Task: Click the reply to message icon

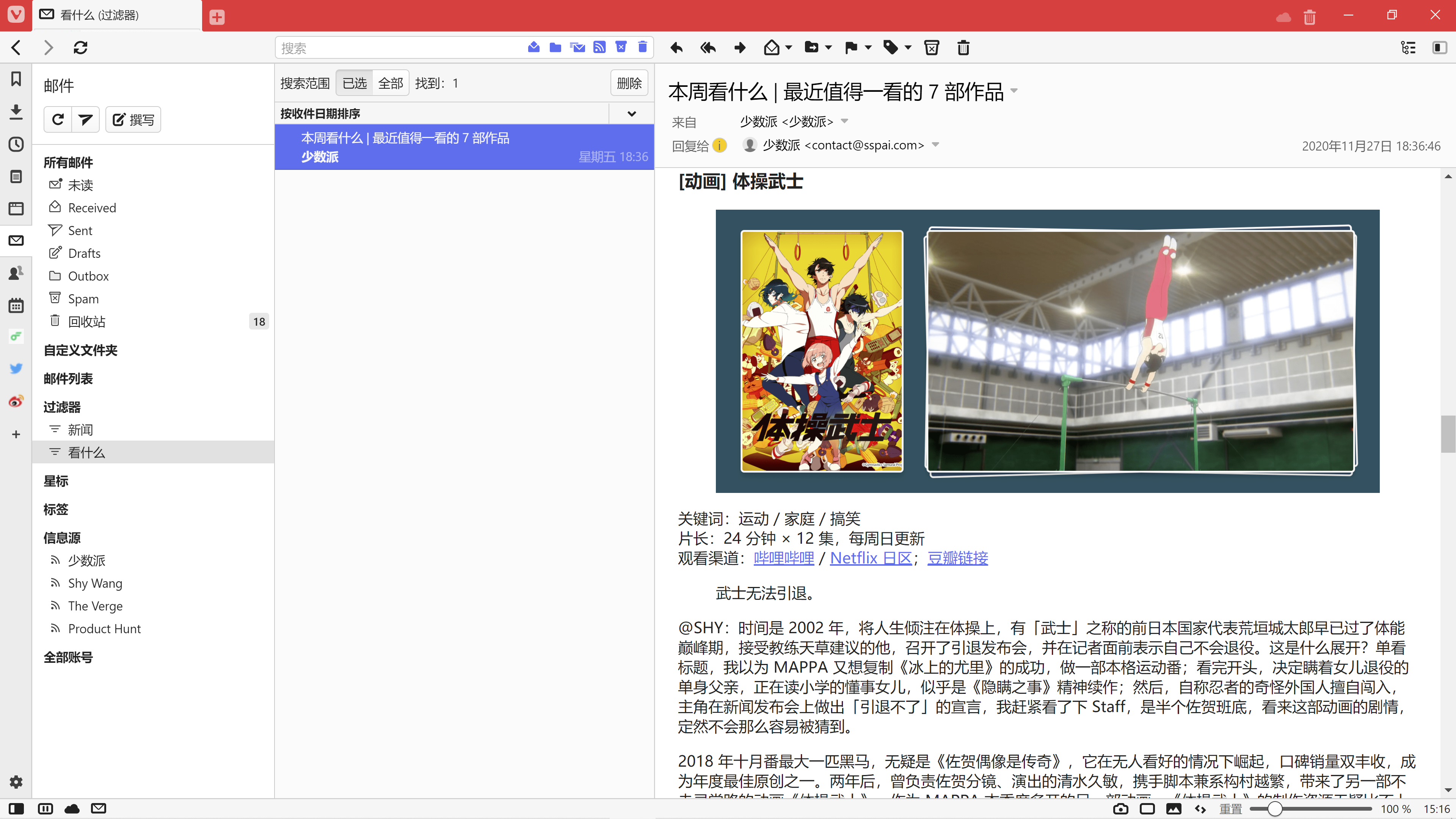Action: 676,48
